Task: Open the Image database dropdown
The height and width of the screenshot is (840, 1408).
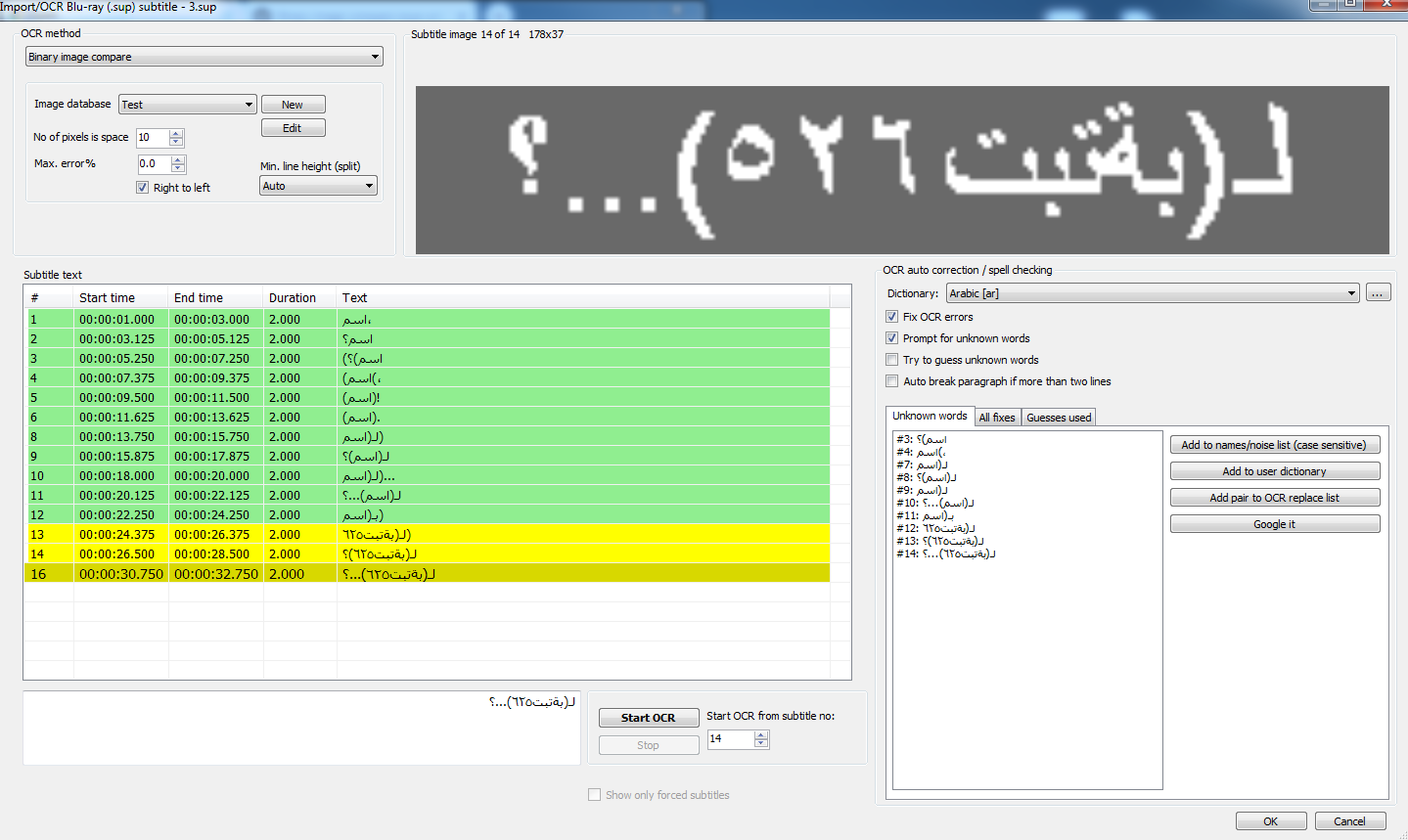Action: point(188,105)
